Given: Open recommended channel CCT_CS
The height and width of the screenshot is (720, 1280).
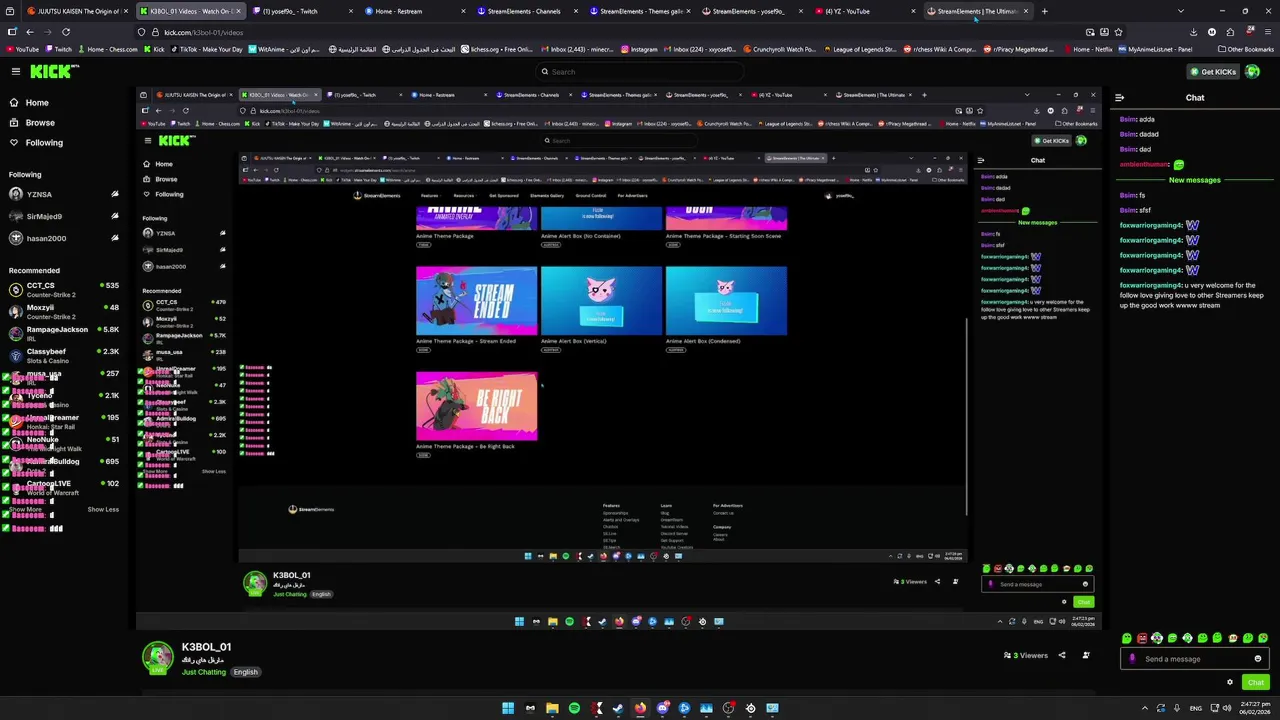Looking at the screenshot, I should point(62,290).
